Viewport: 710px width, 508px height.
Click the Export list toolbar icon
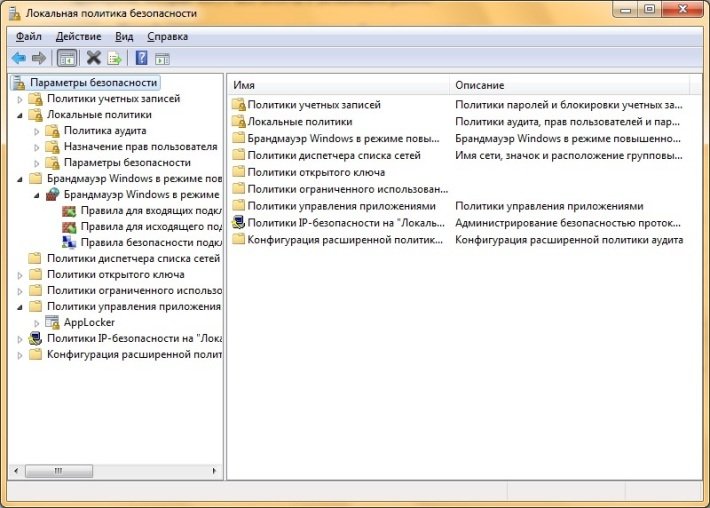115,58
